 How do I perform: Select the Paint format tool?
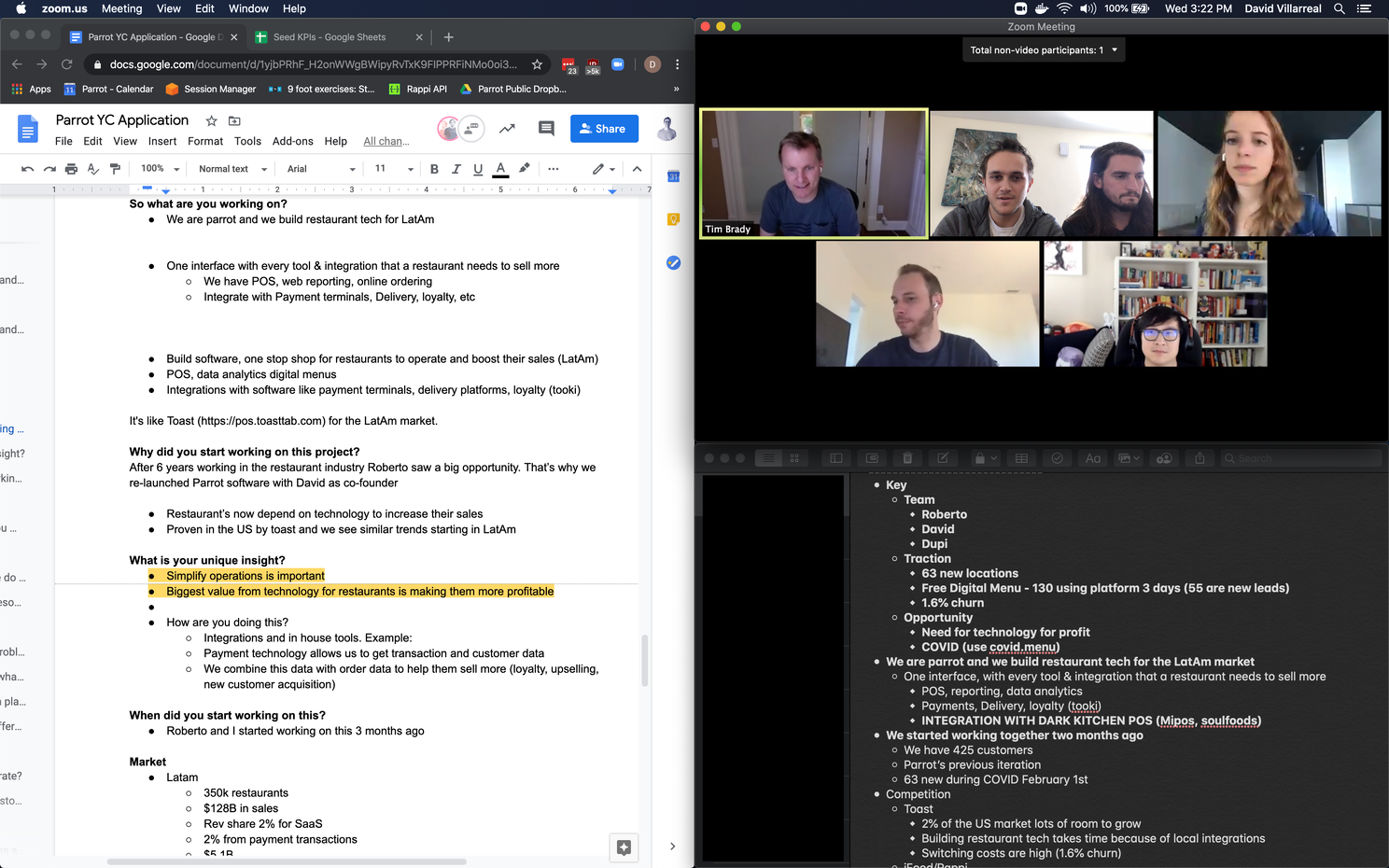point(115,169)
